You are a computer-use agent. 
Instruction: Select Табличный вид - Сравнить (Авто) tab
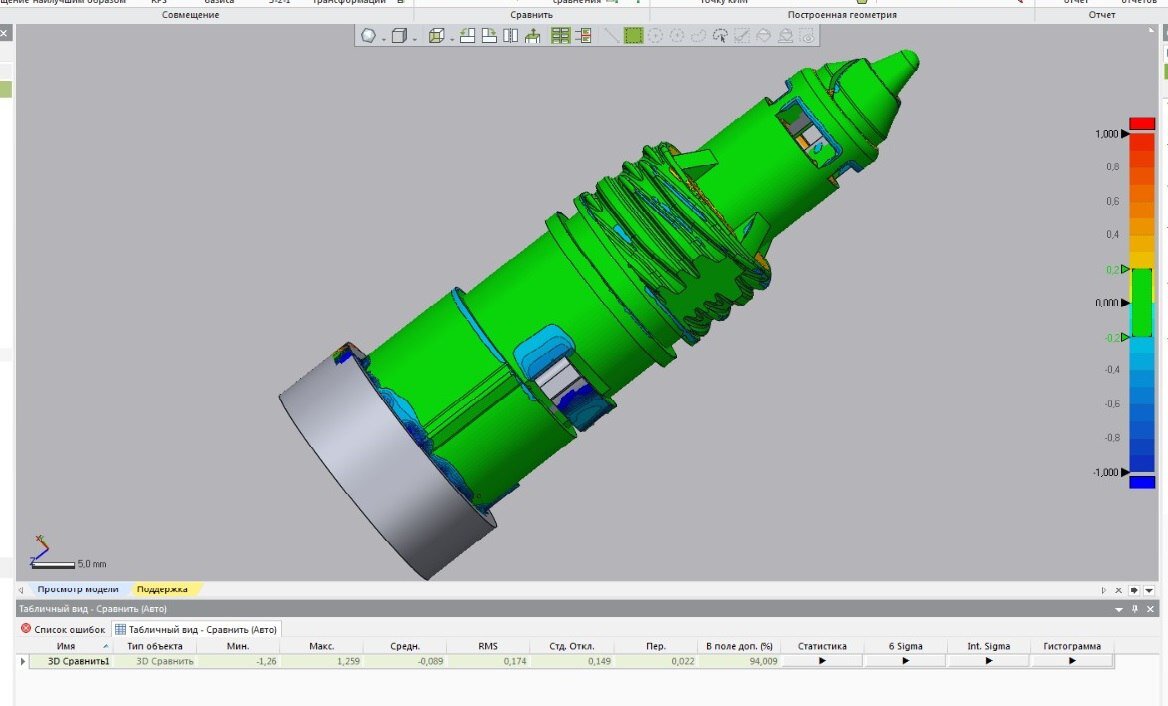196,629
